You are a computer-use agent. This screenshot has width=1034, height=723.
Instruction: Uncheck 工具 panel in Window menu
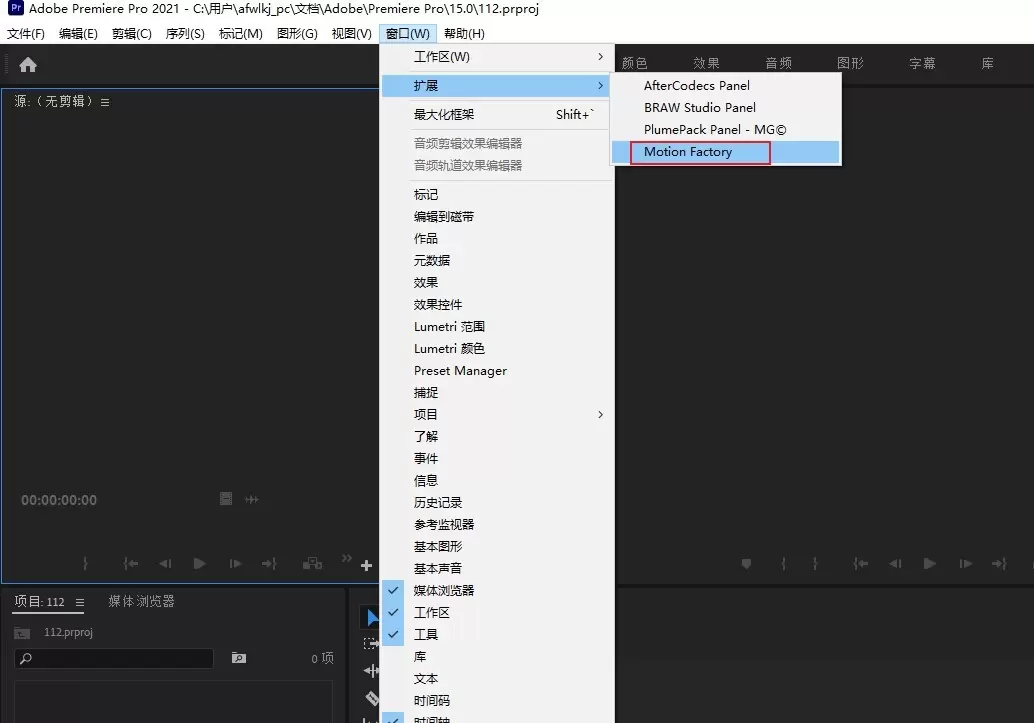click(497, 634)
